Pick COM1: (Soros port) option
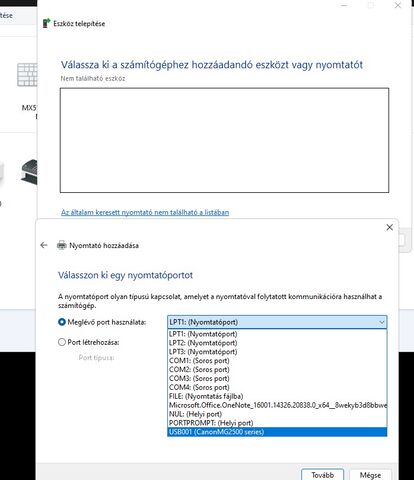Image resolution: width=414 pixels, height=480 pixels. pyautogui.click(x=277, y=361)
